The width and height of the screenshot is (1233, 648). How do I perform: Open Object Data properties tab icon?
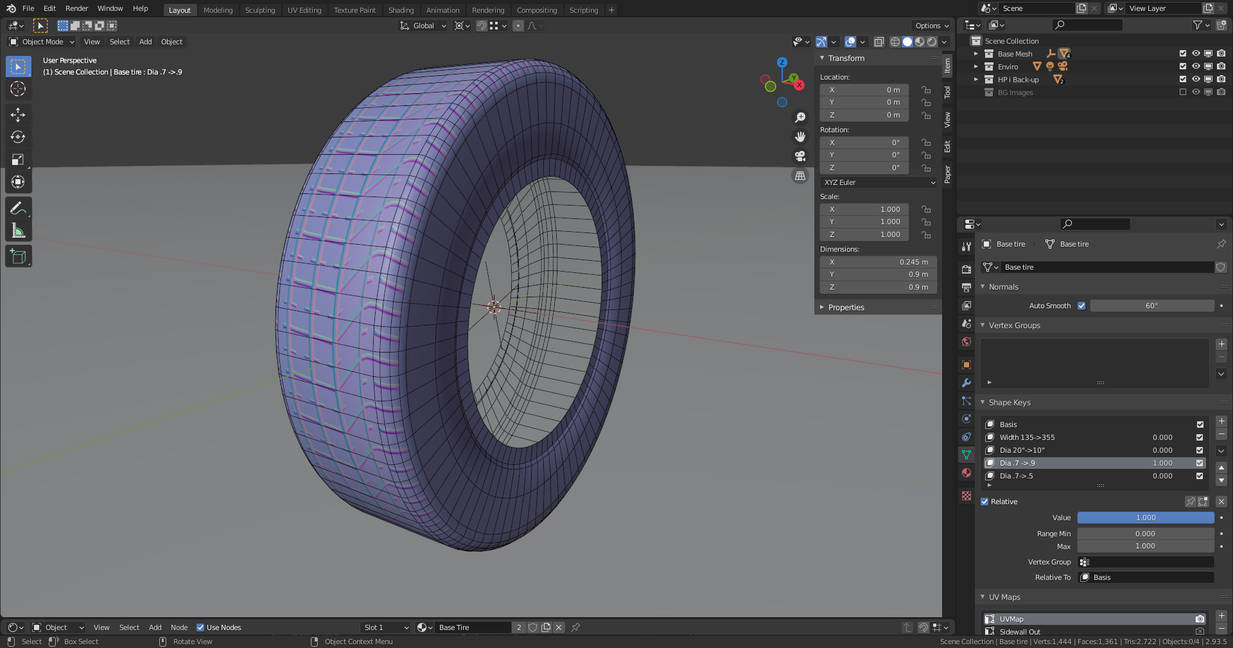coord(966,455)
